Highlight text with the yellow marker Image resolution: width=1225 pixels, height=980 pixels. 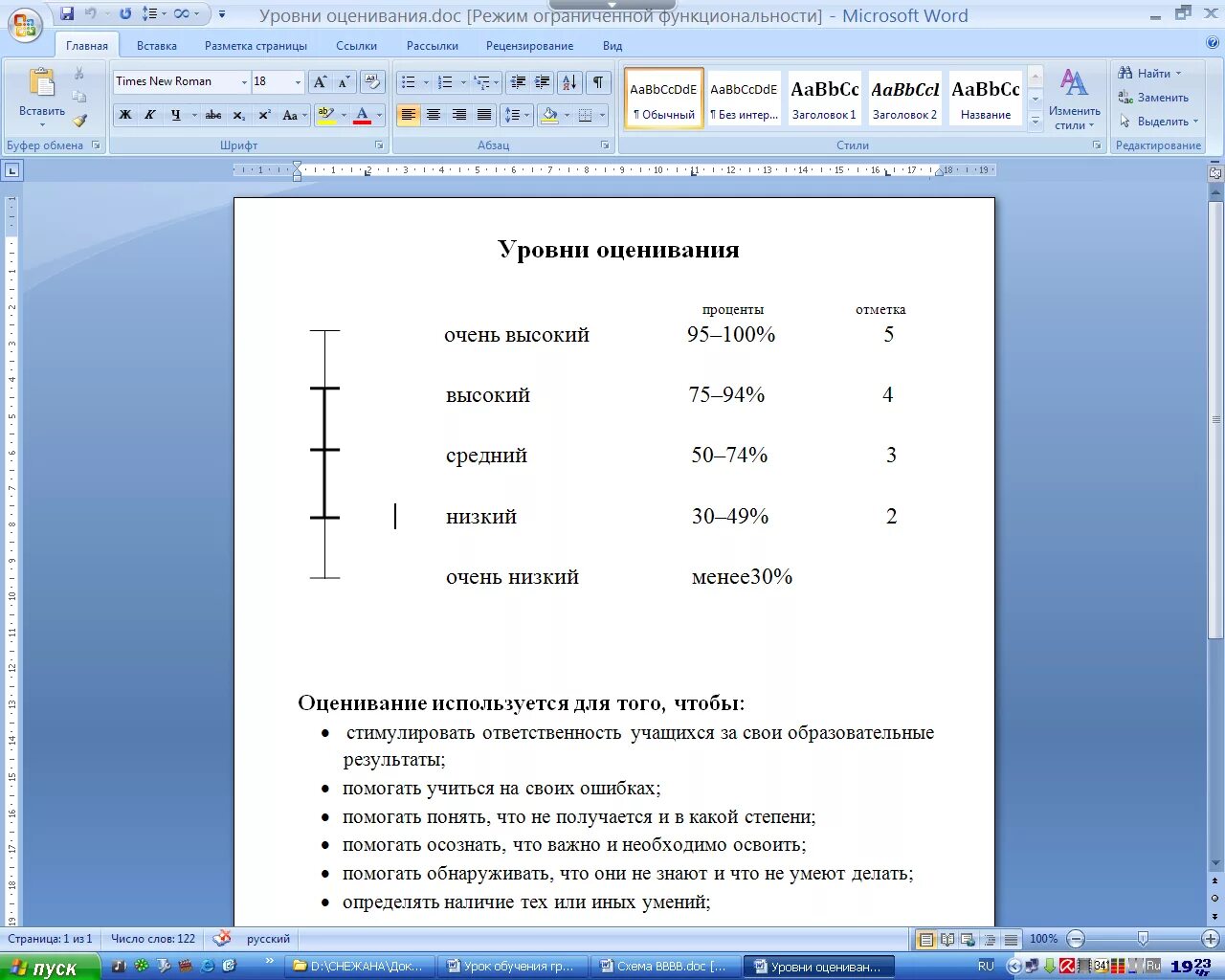pyautogui.click(x=325, y=115)
